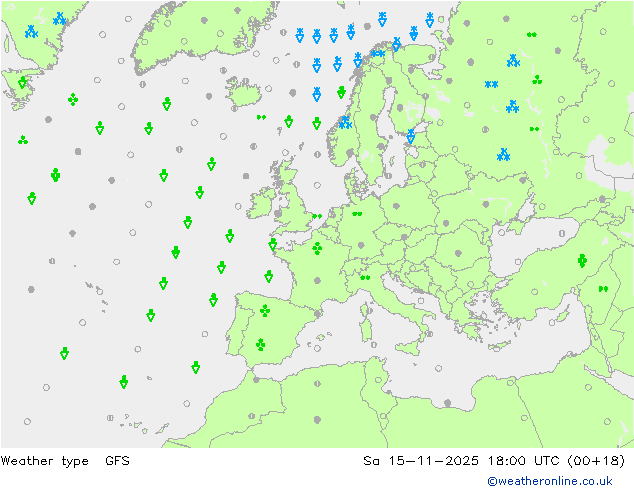Click the green rain symbol over northern France
This screenshot has width=634, height=490.
tap(317, 248)
